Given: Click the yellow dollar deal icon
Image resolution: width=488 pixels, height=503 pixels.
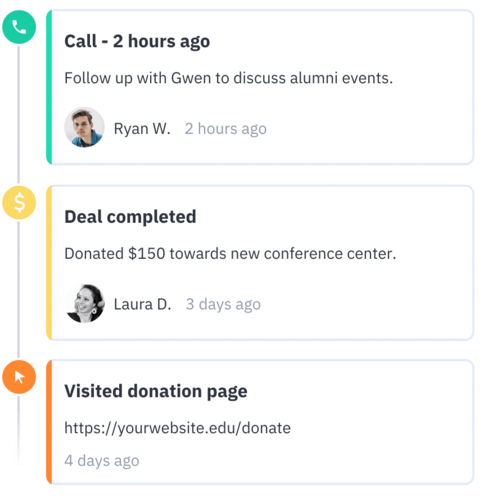Looking at the screenshot, I should [x=19, y=203].
